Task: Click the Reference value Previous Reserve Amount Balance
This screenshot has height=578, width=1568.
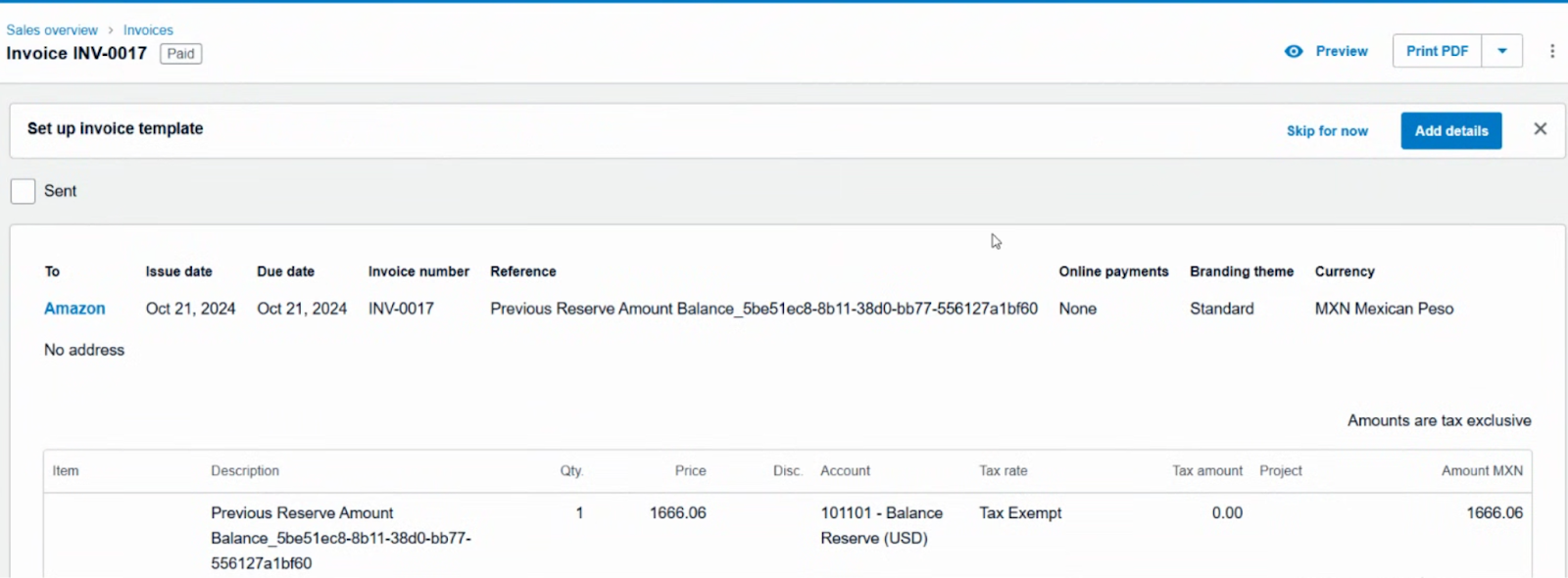Action: point(763,309)
